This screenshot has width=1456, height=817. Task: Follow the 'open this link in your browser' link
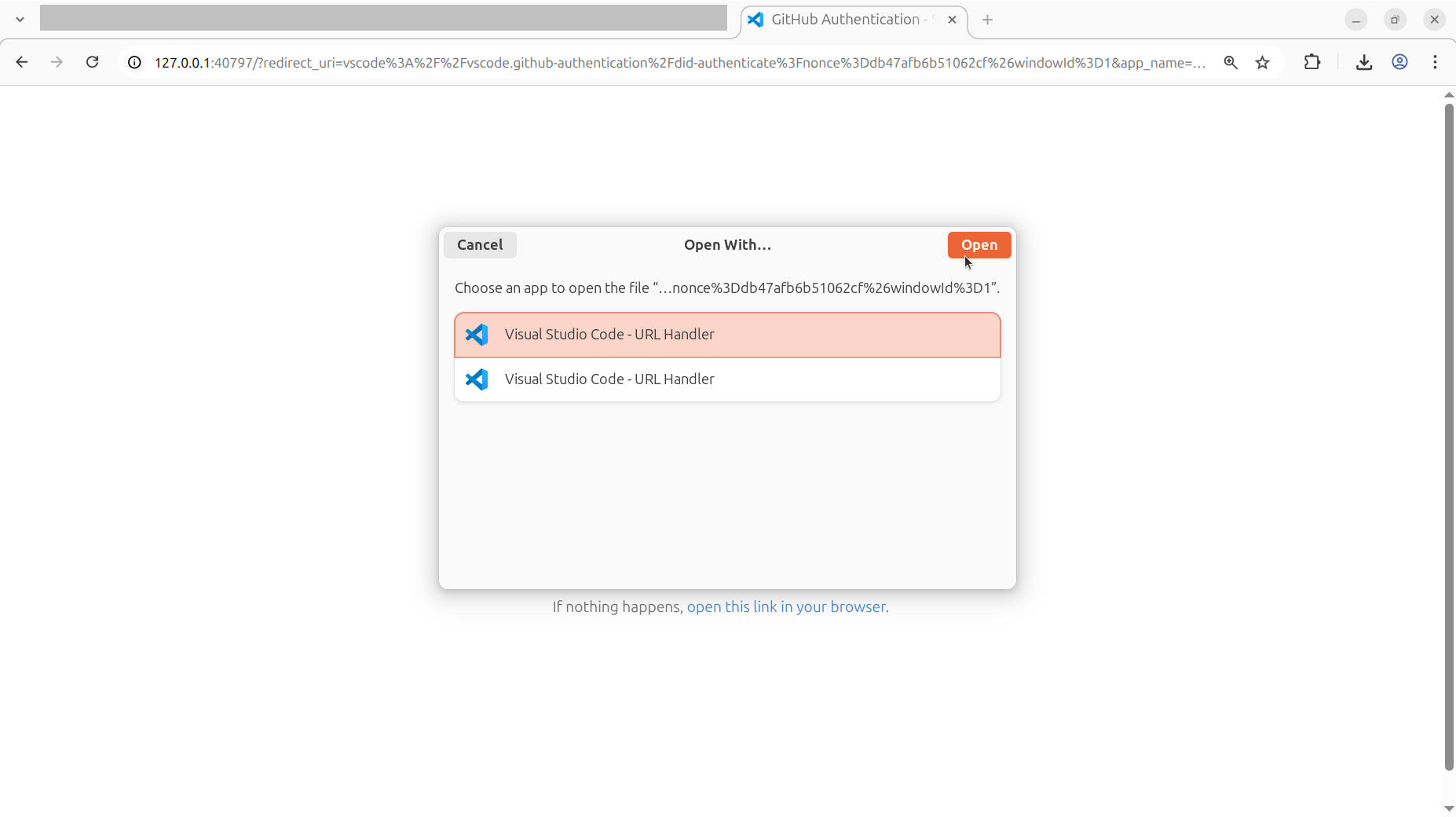click(x=786, y=606)
